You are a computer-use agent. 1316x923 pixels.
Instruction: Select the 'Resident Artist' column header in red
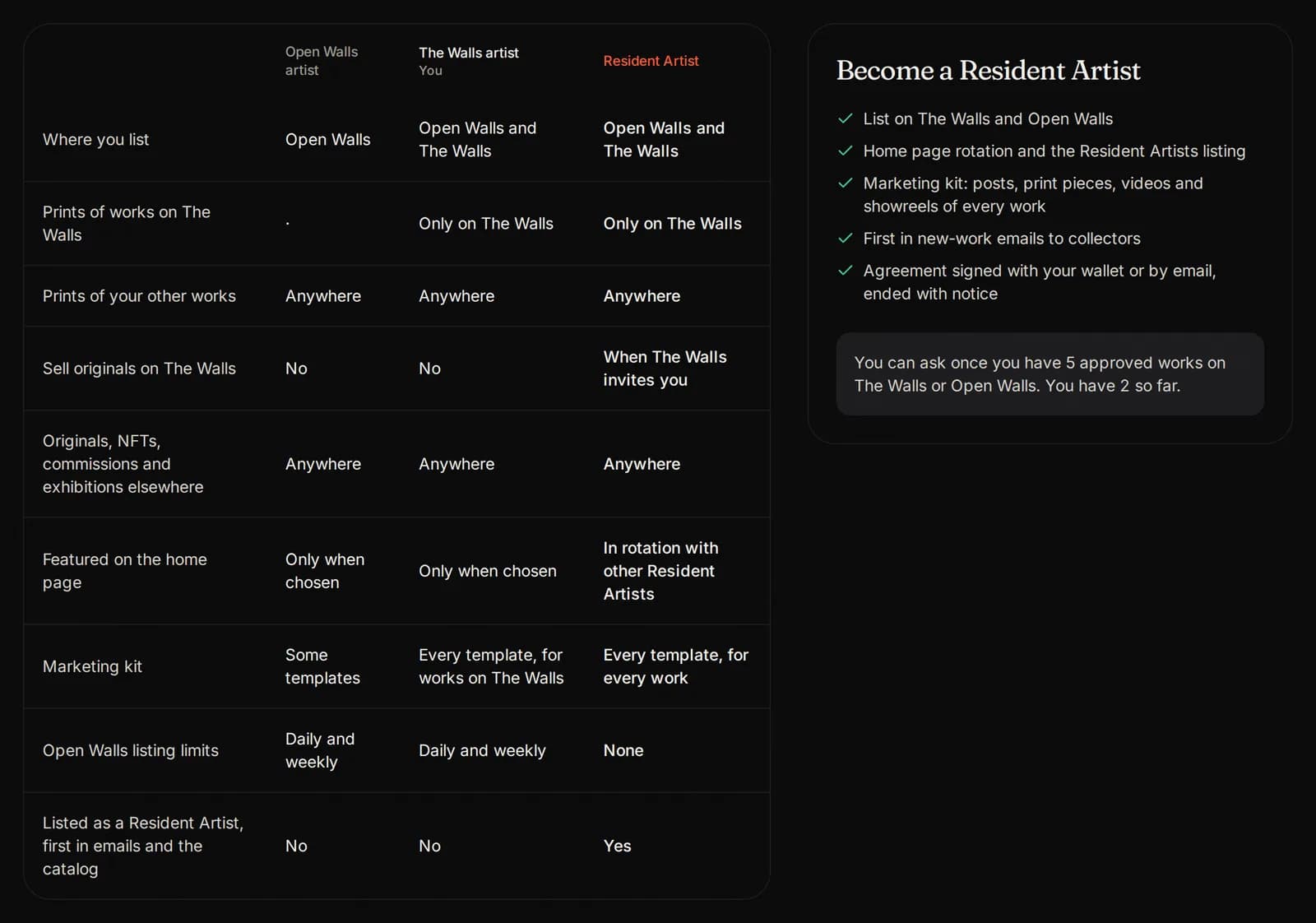[651, 61]
